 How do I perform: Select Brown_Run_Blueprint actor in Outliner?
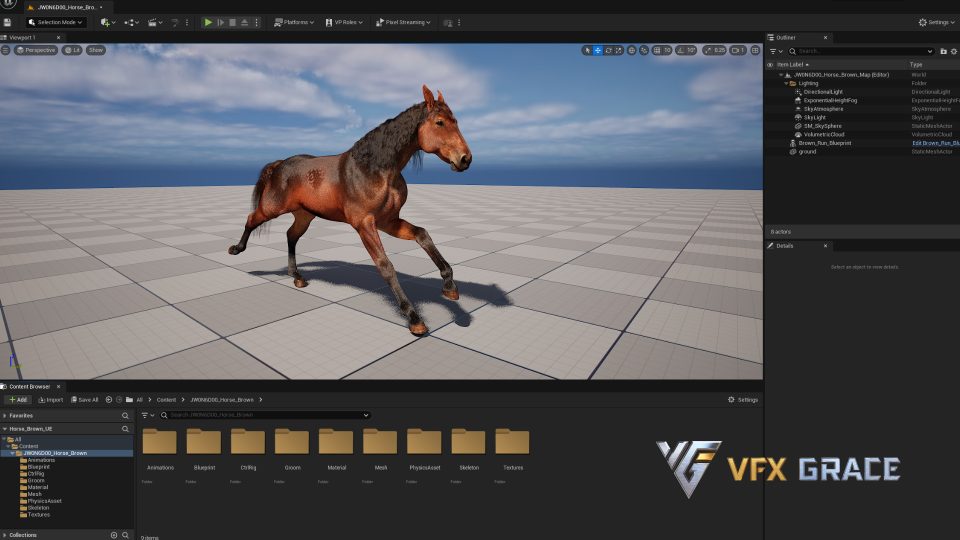coord(824,143)
